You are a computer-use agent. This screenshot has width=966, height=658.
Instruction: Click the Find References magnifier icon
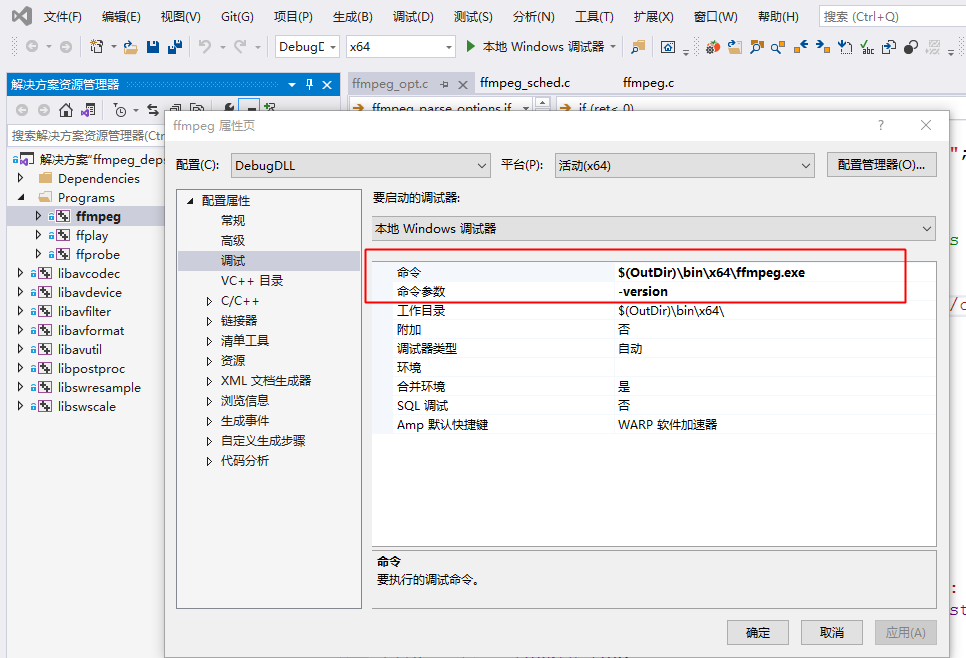coord(777,47)
